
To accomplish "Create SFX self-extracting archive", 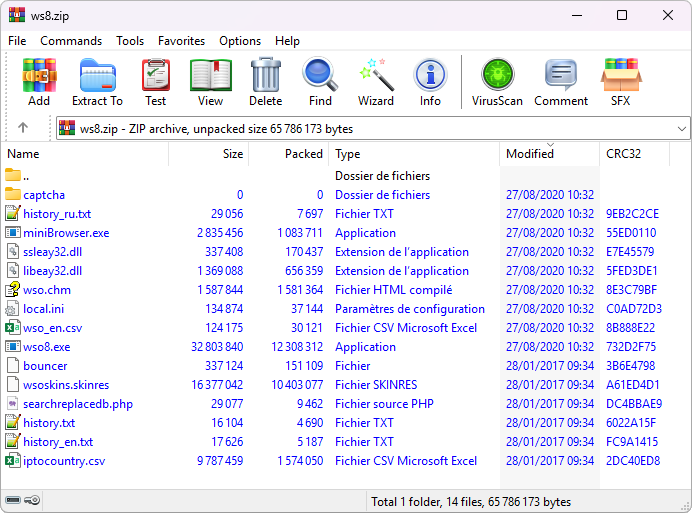I will pos(620,82).
